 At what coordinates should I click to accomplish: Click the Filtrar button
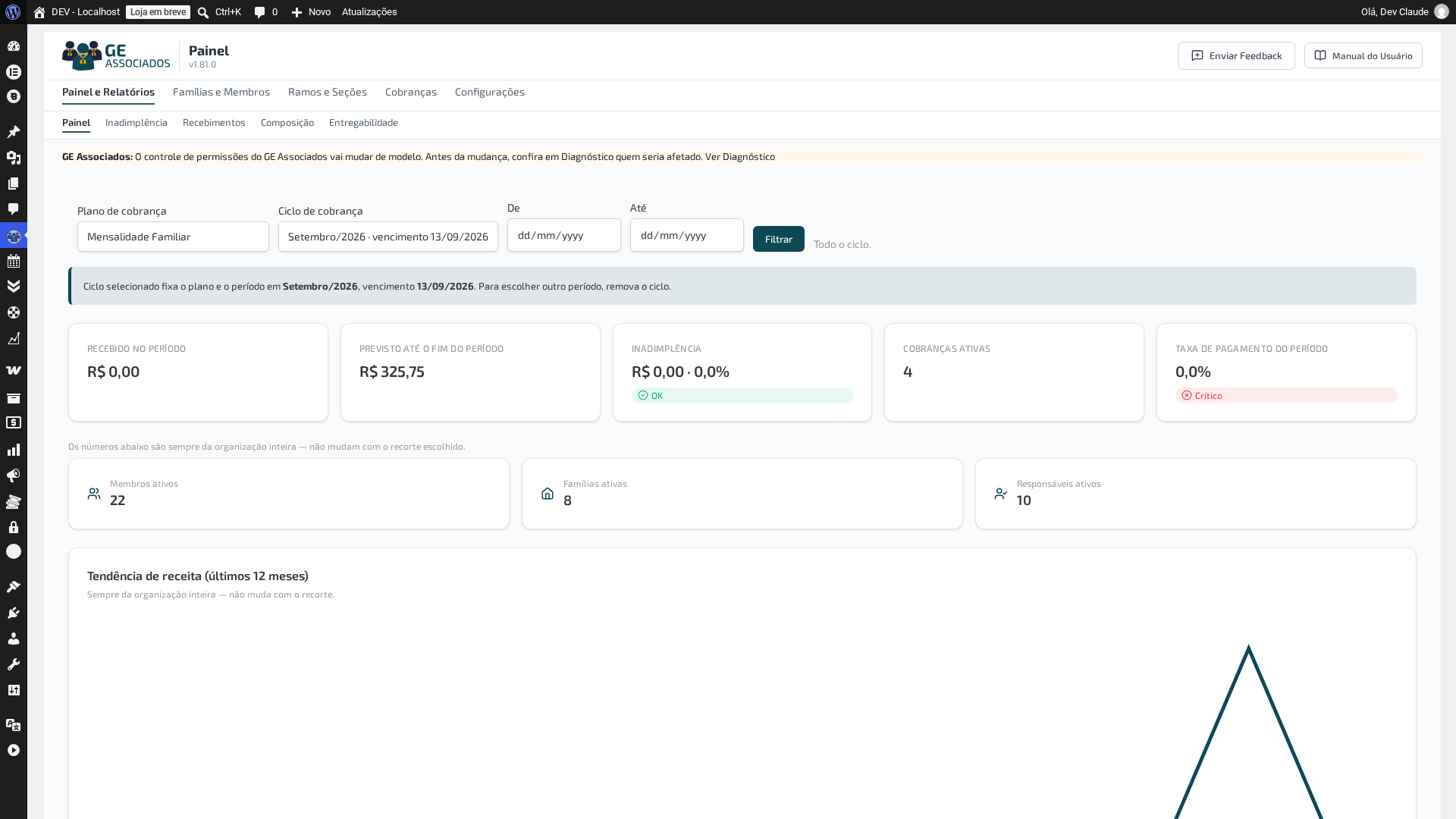[779, 239]
